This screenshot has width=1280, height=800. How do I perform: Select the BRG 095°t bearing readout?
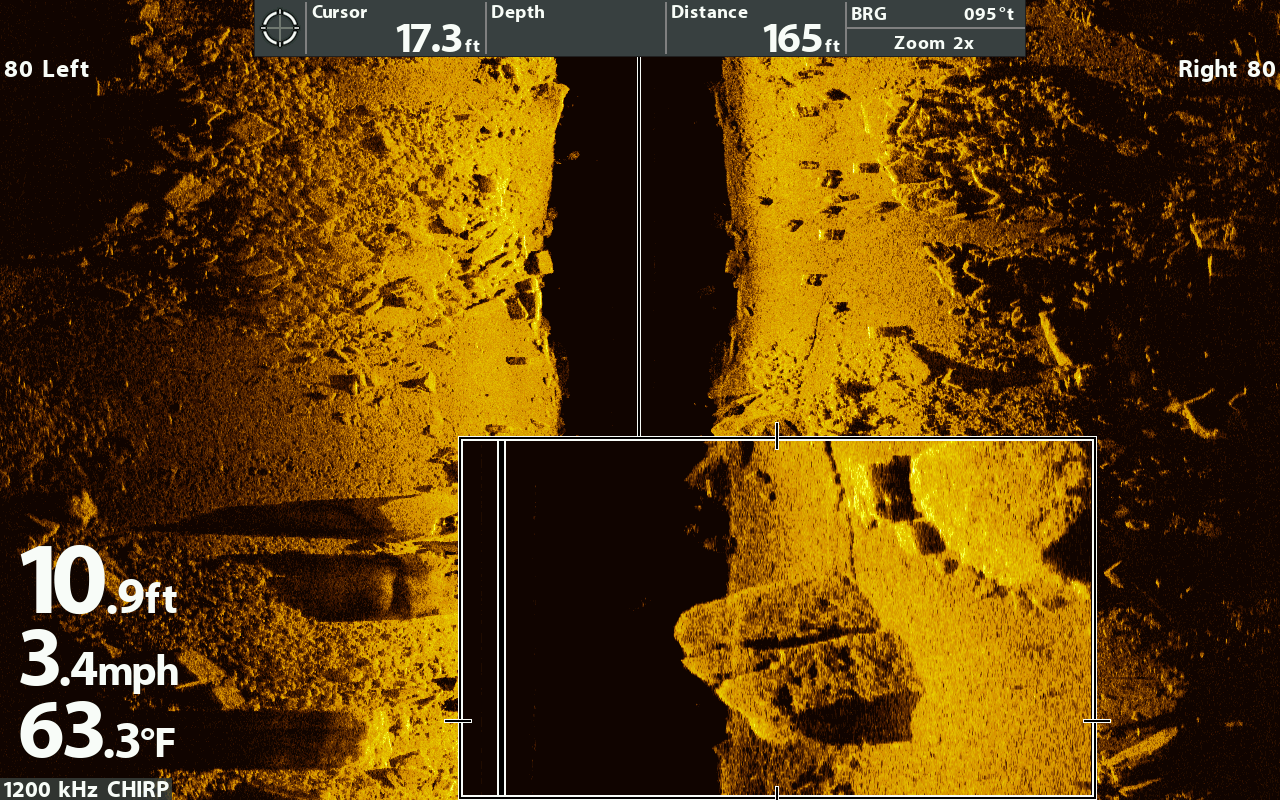pos(934,14)
